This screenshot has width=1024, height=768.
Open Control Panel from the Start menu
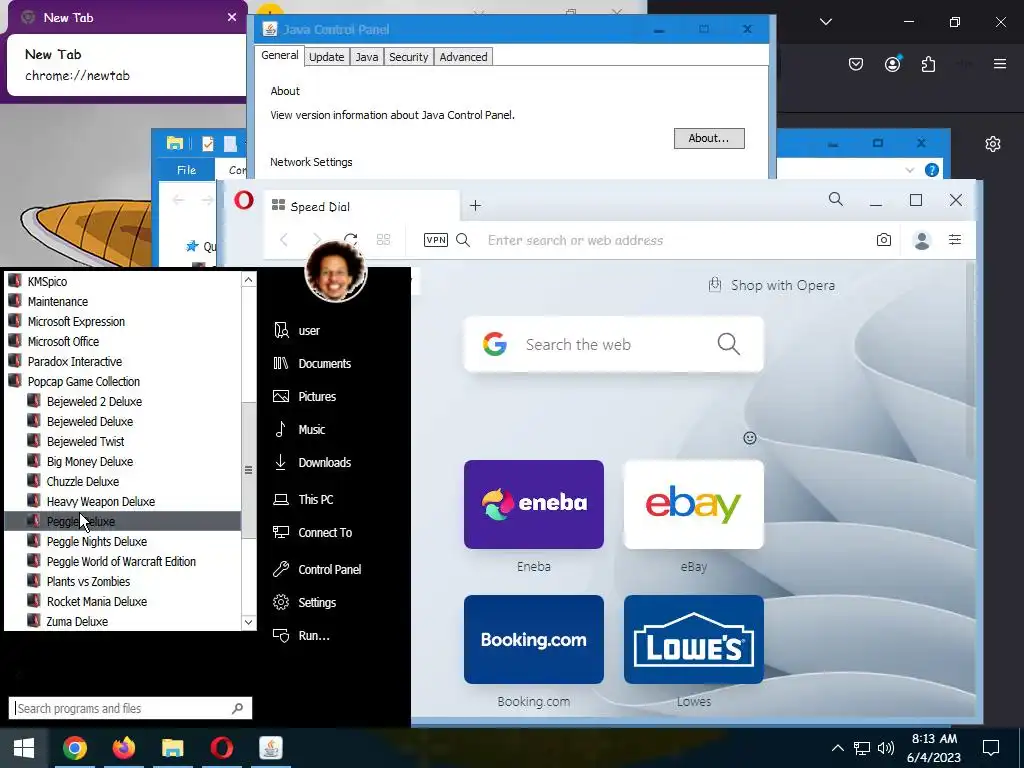coord(329,569)
